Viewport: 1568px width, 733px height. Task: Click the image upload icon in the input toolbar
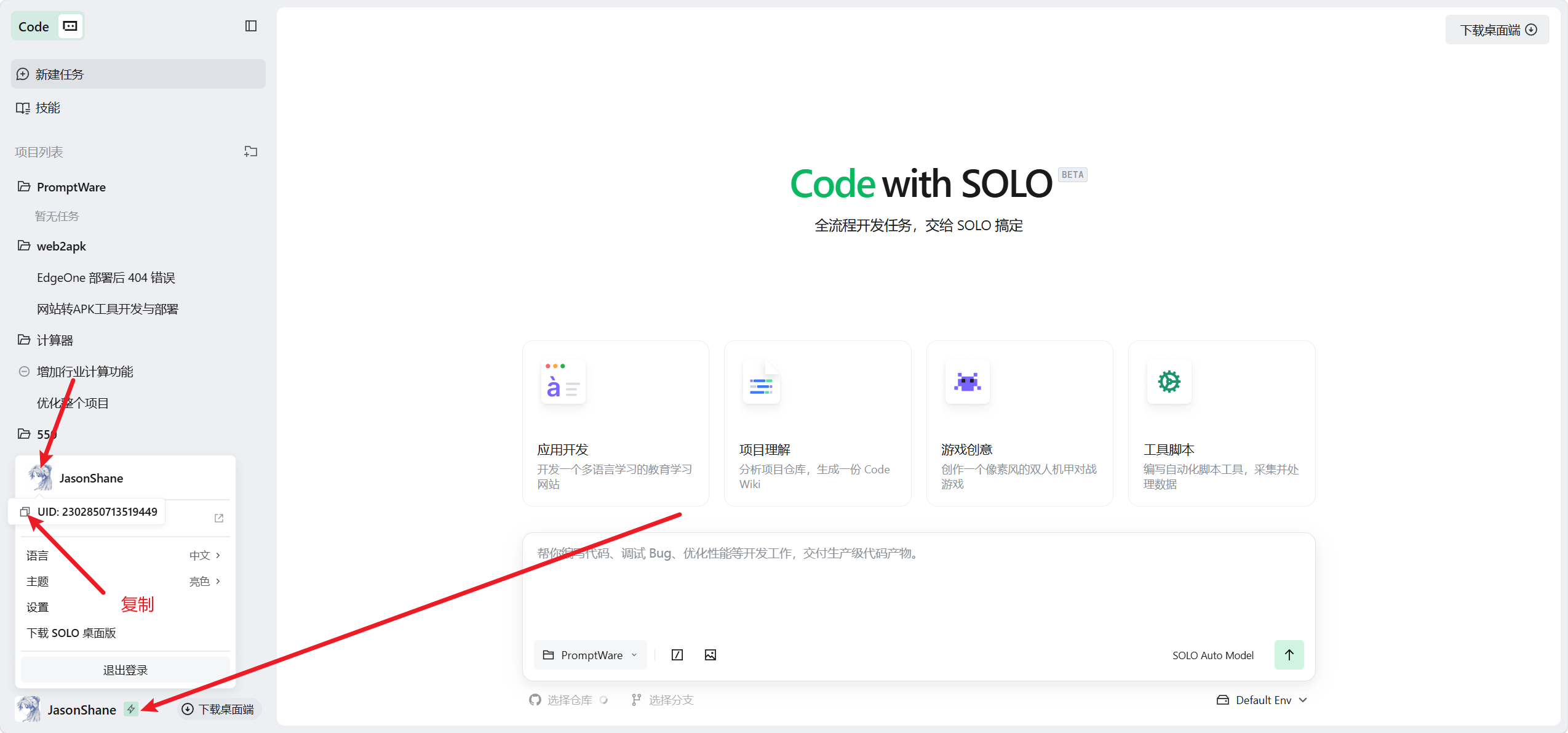coord(710,655)
